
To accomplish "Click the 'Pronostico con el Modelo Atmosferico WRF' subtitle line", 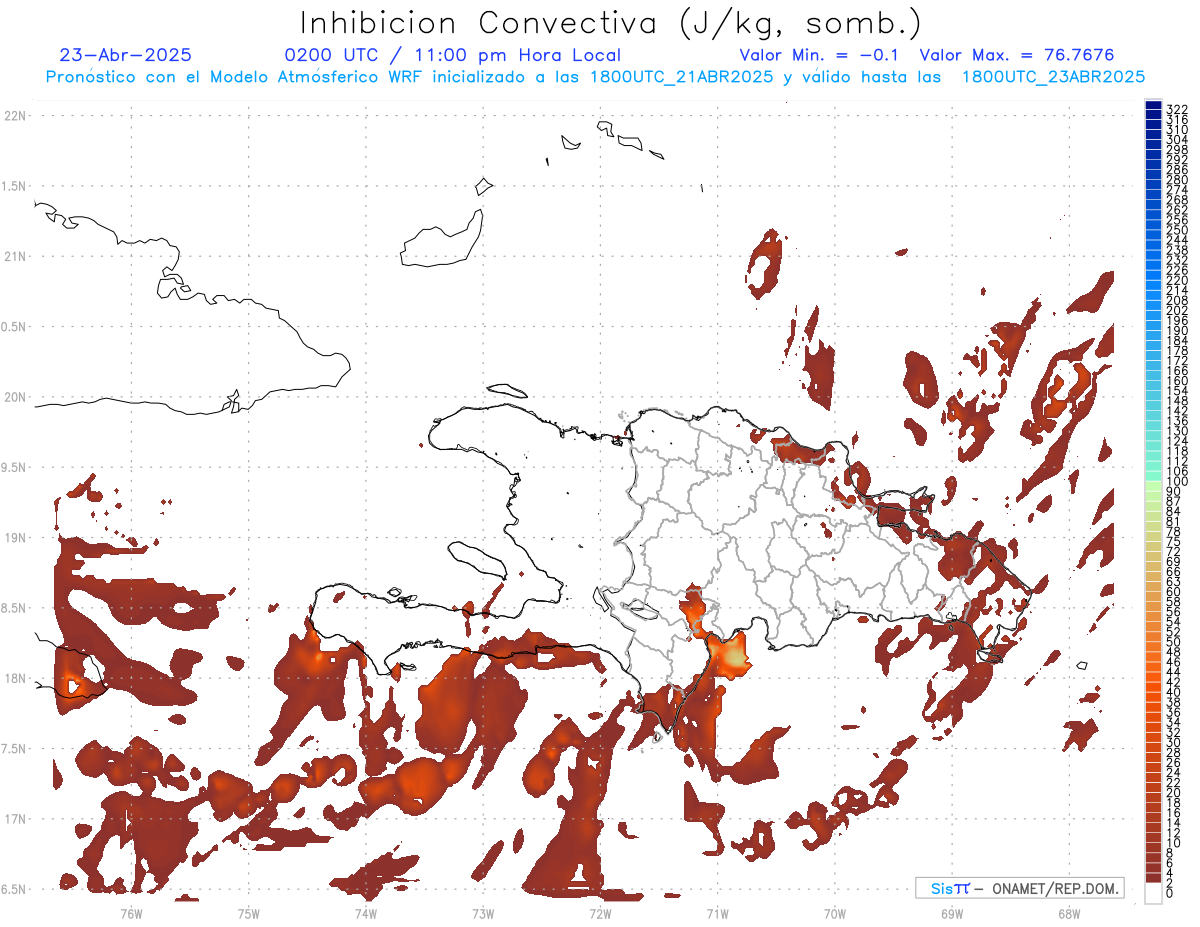I will (595, 77).
